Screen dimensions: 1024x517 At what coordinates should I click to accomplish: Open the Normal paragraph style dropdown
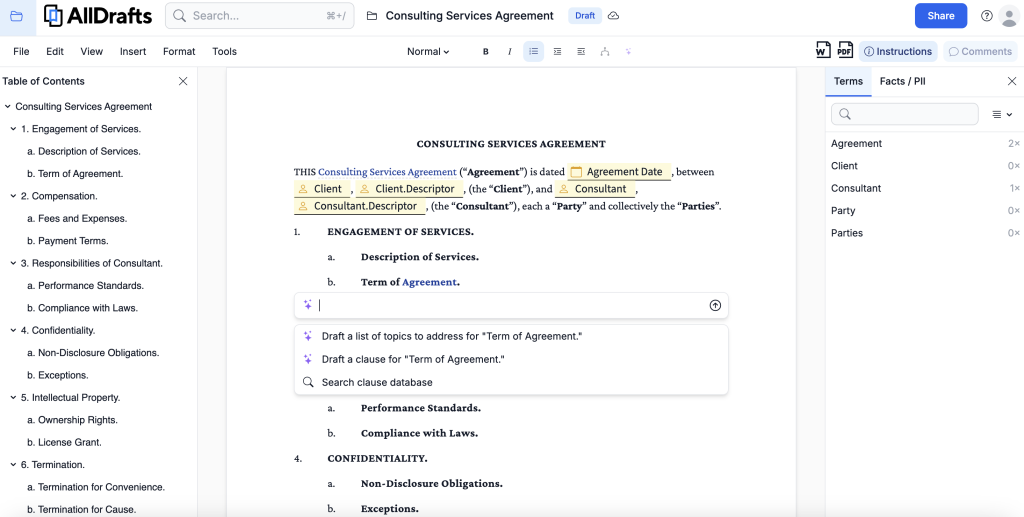[x=428, y=52]
